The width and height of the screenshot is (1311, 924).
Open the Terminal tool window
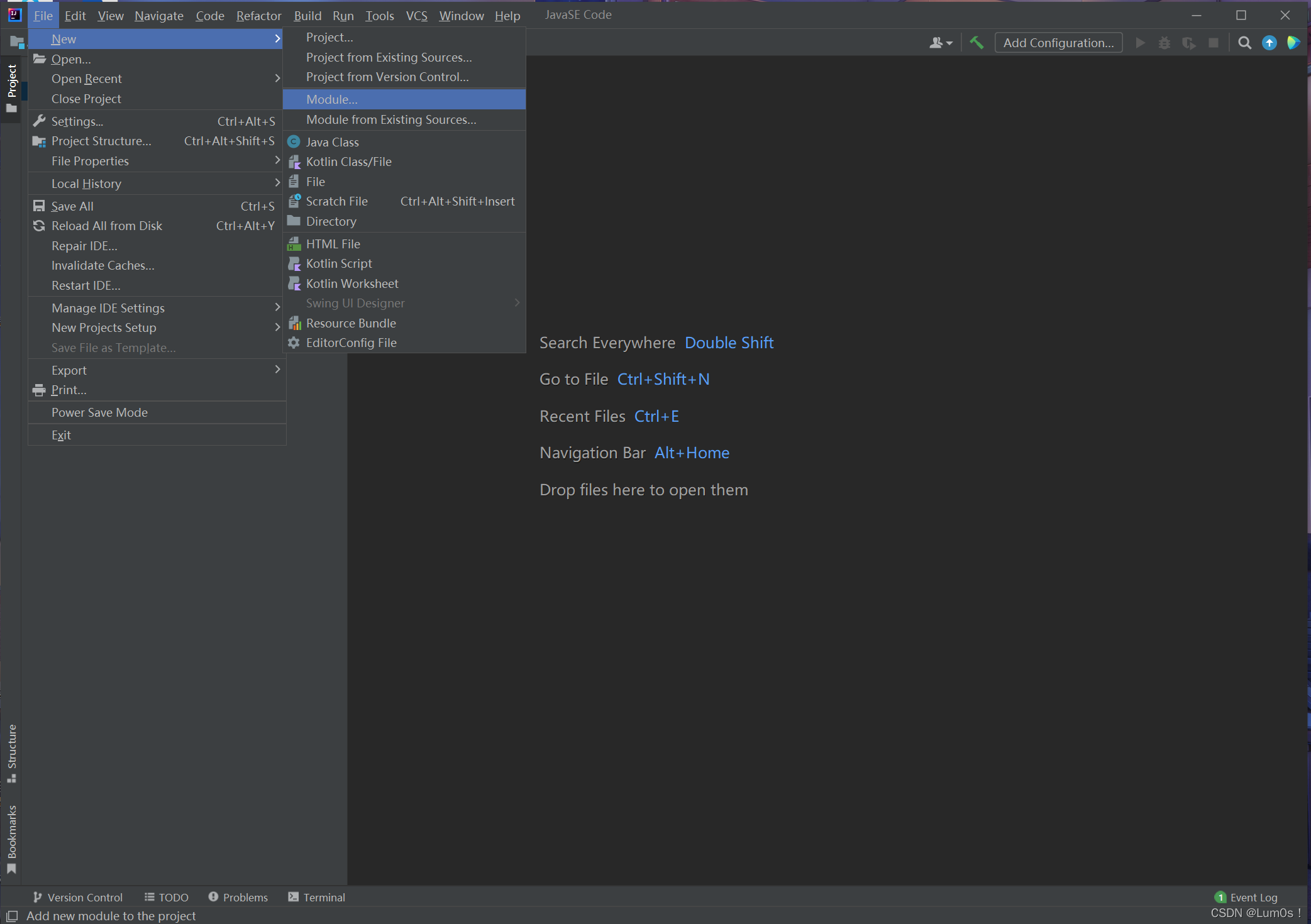coord(317,897)
